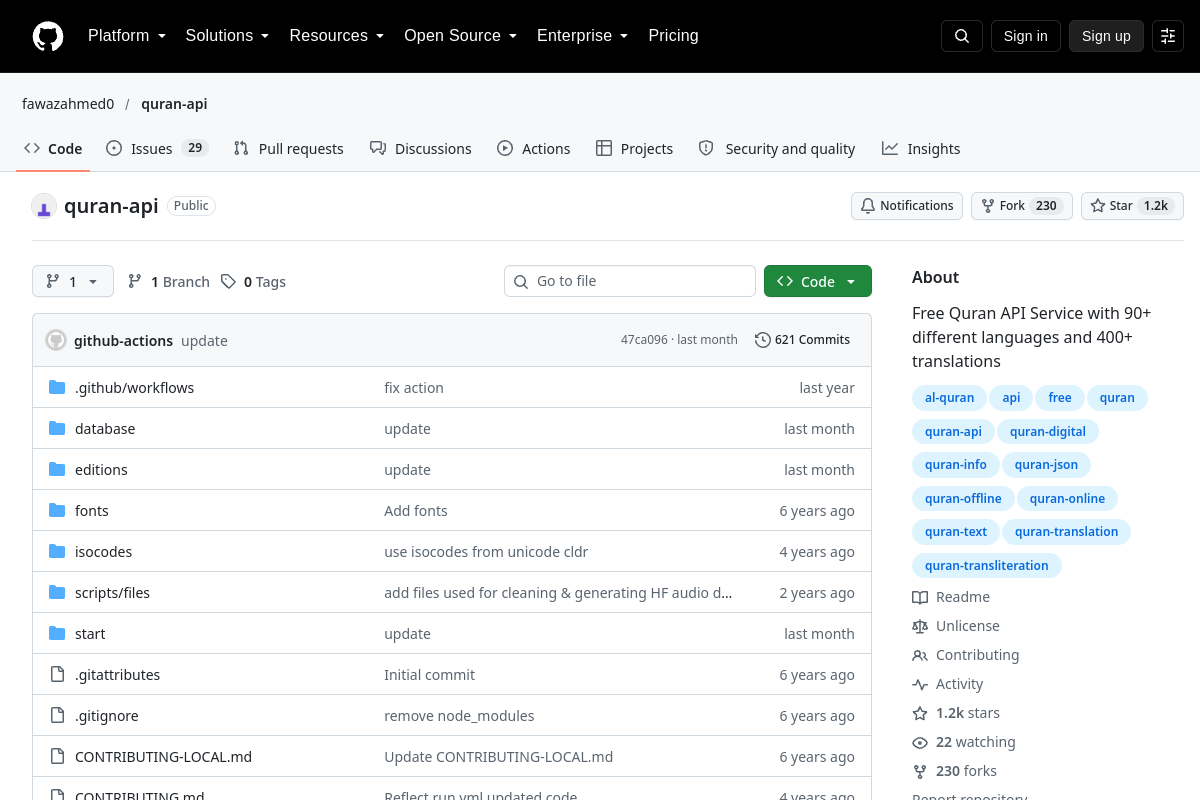Click the star icon next to 1.2k stars
The image size is (1200, 800).
[x=920, y=713]
